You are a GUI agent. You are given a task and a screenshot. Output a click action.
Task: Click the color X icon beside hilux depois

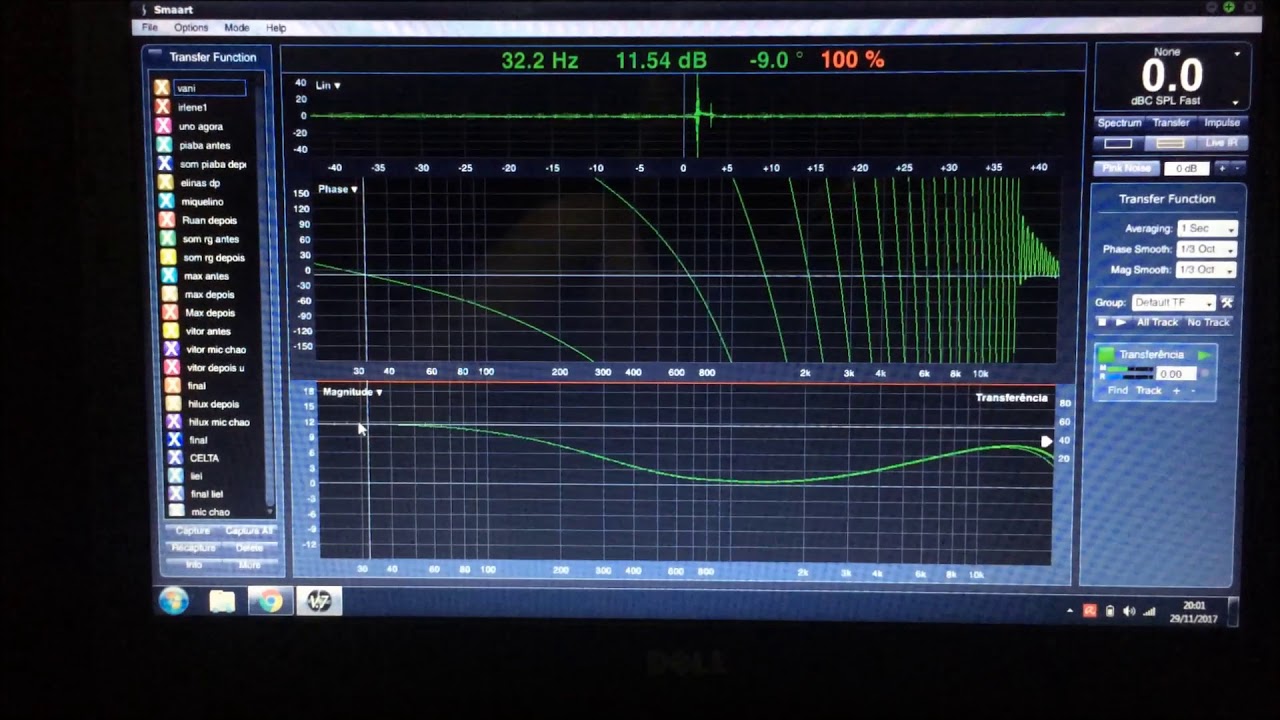(172, 404)
